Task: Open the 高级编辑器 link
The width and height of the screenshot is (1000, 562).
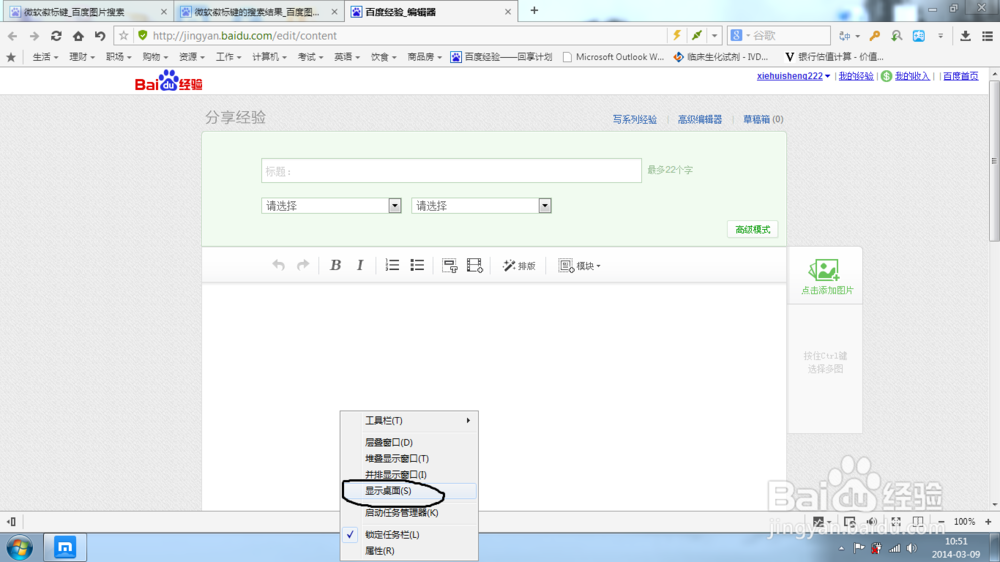Action: point(700,119)
